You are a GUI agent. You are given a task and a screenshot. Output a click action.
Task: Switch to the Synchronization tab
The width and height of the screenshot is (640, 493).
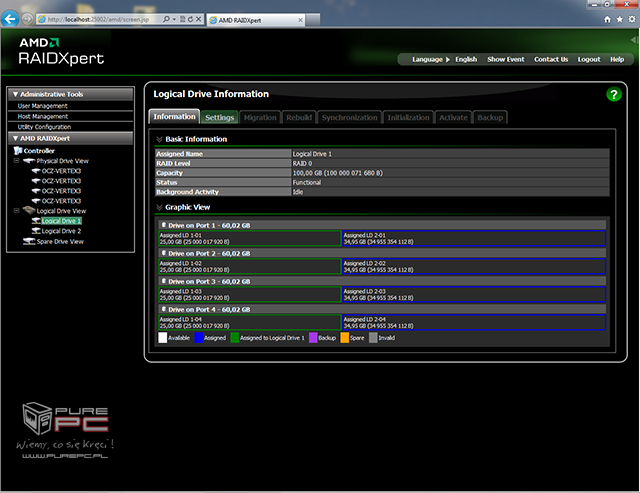(x=349, y=118)
